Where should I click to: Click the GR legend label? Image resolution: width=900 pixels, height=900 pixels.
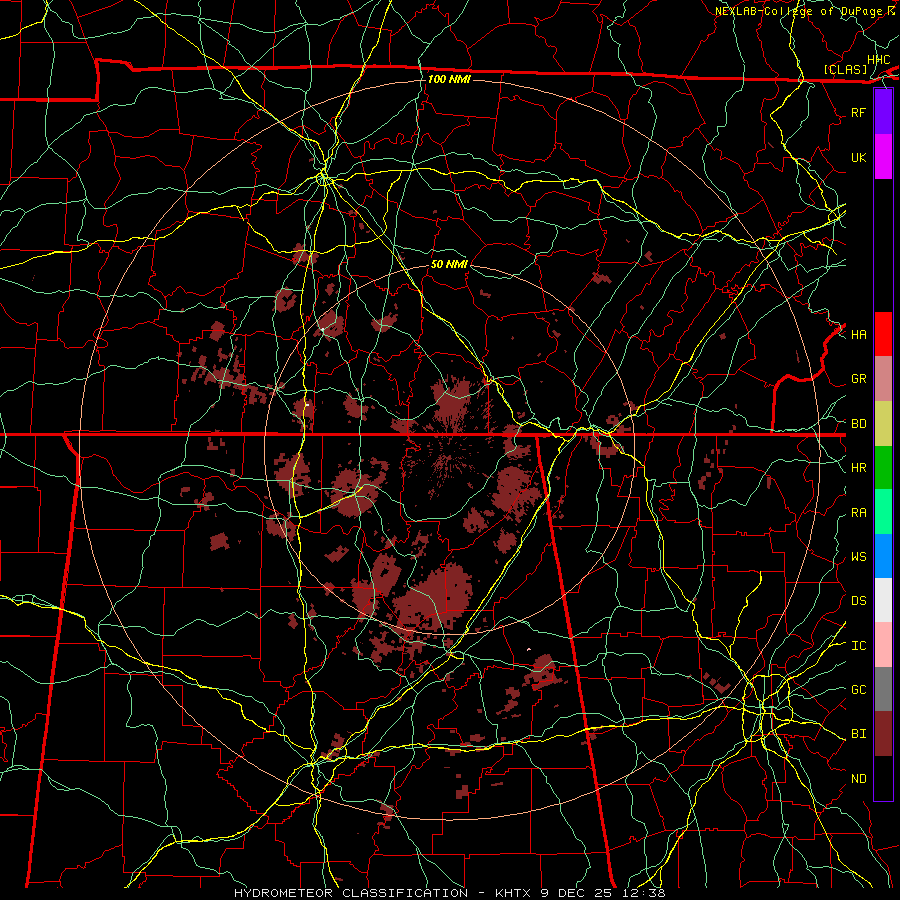[859, 379]
